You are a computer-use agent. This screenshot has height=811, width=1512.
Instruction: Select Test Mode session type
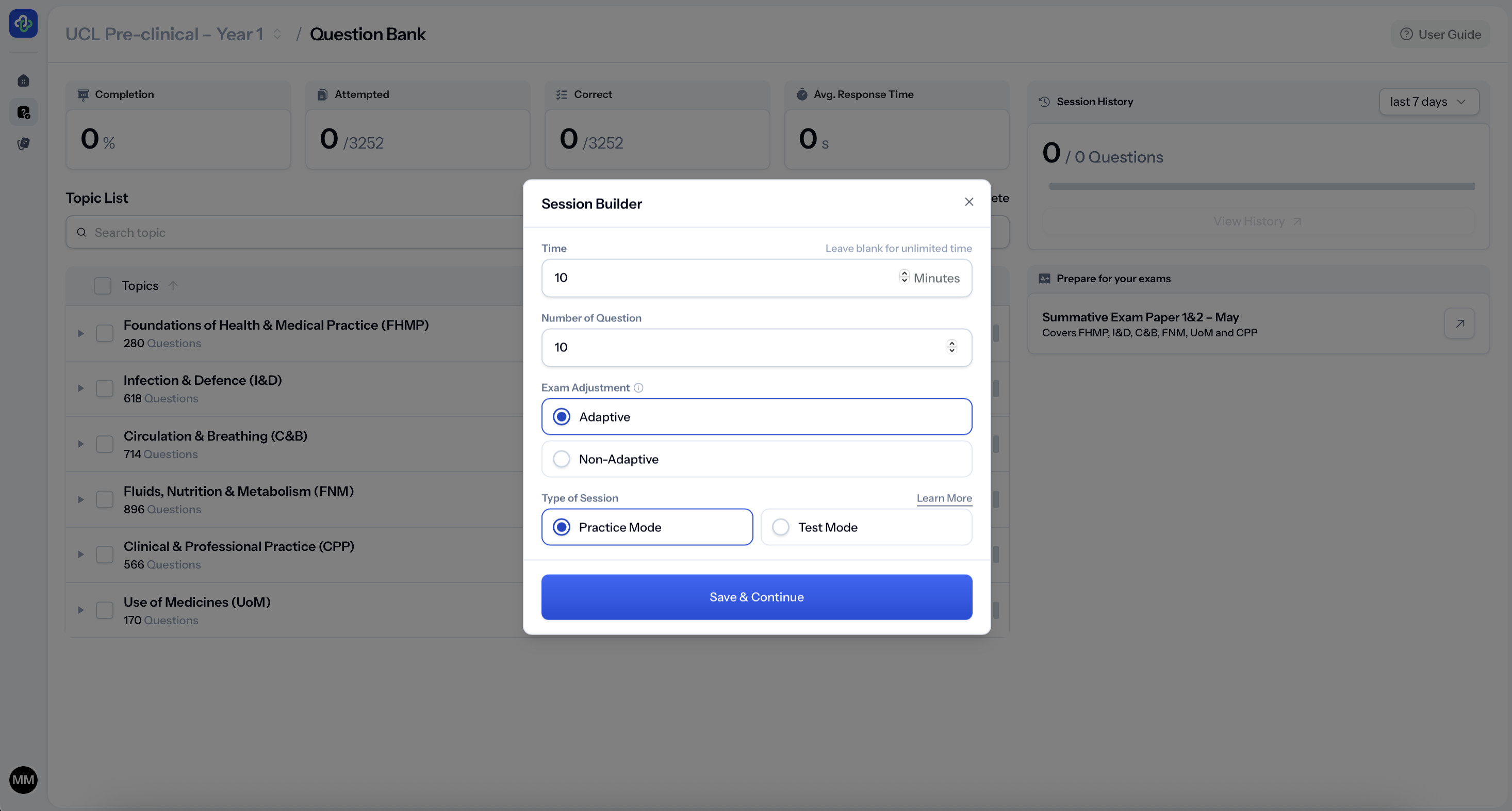click(x=781, y=527)
